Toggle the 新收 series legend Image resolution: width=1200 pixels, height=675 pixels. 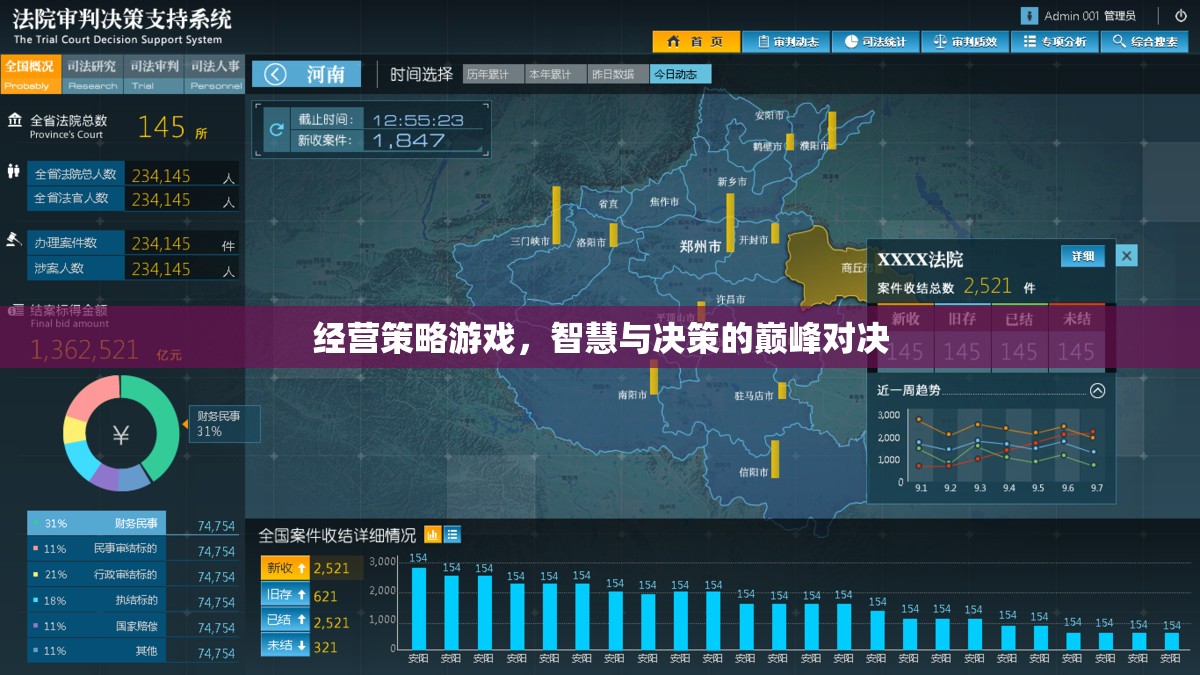click(286, 568)
